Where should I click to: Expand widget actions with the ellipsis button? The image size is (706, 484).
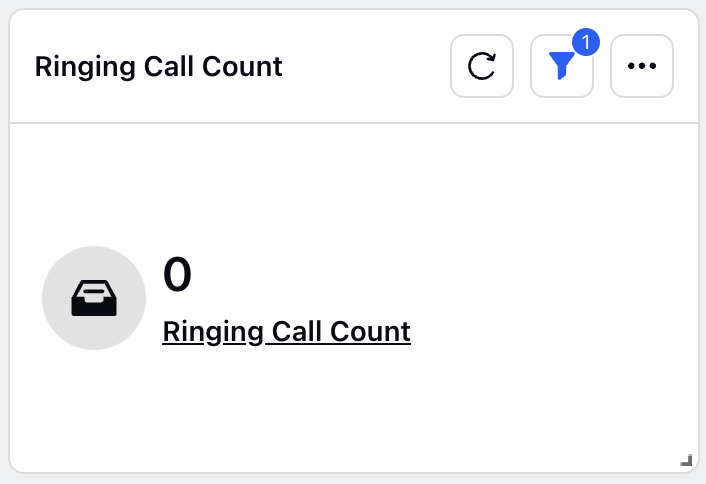pos(642,66)
